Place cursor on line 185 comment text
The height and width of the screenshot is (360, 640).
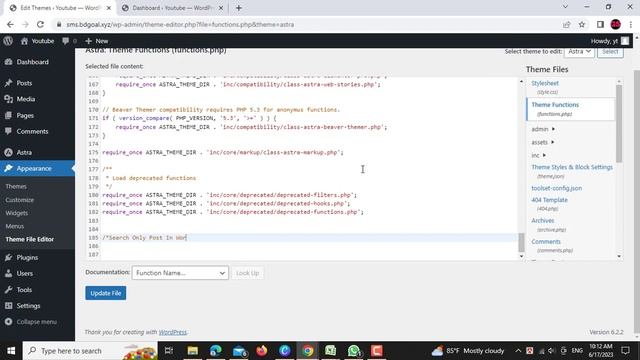tap(144, 238)
